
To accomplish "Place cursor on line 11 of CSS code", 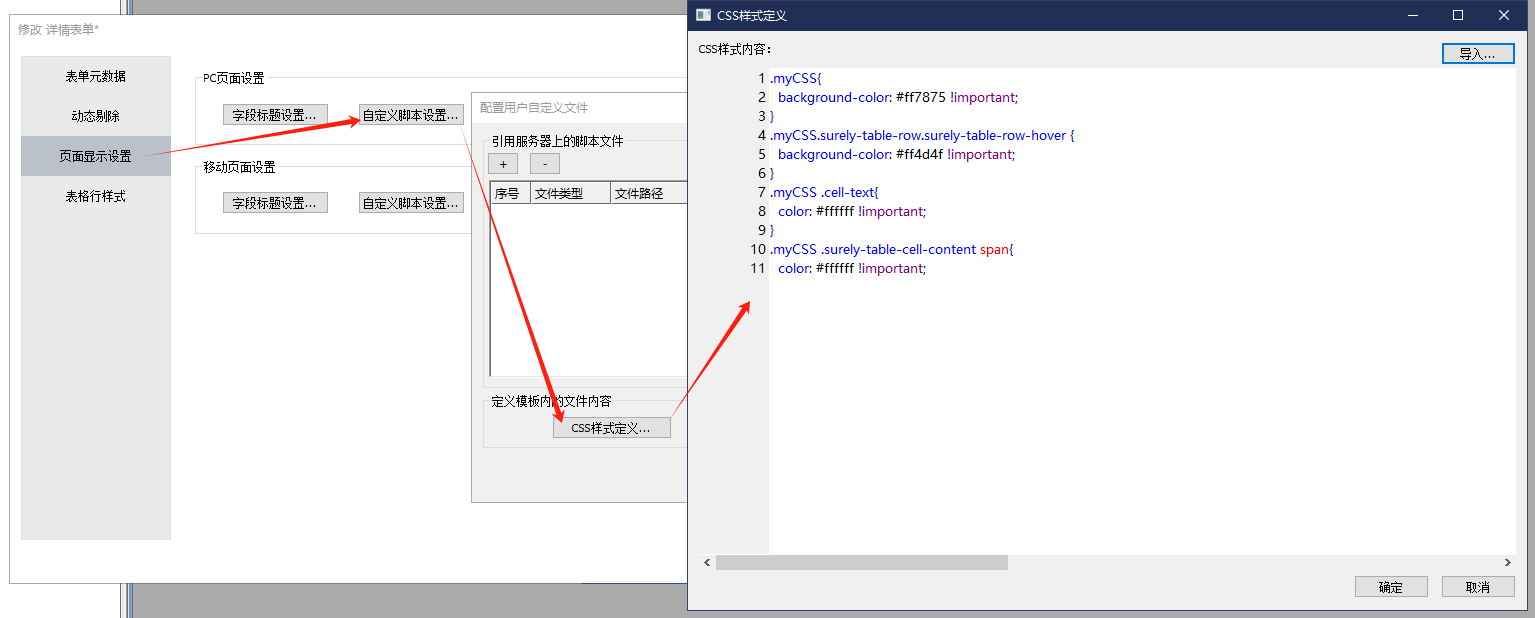I will [852, 269].
